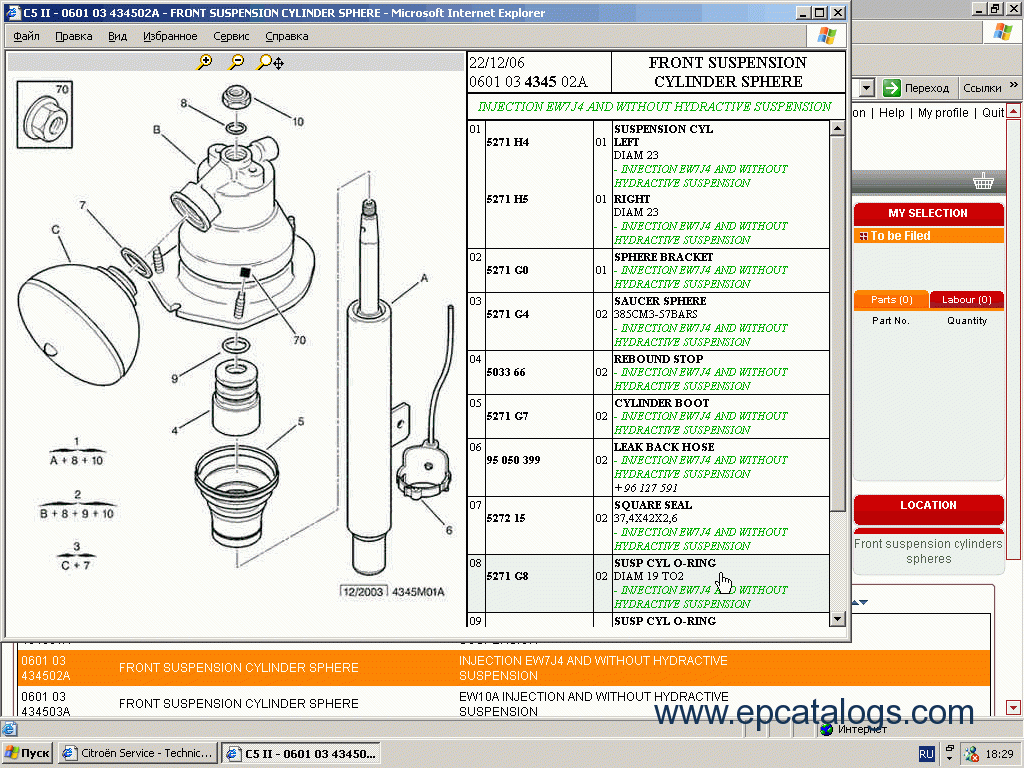The image size is (1024, 768).
Task: Click the MY SELECTION header
Action: 928,213
